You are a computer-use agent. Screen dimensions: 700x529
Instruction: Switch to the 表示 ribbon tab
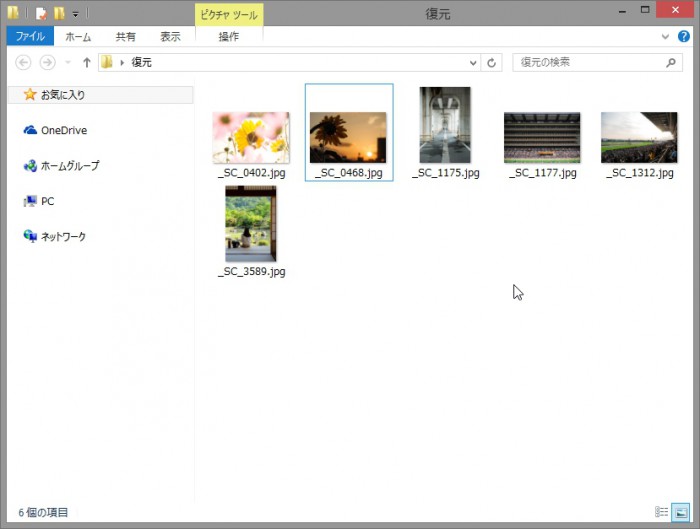pos(171,37)
